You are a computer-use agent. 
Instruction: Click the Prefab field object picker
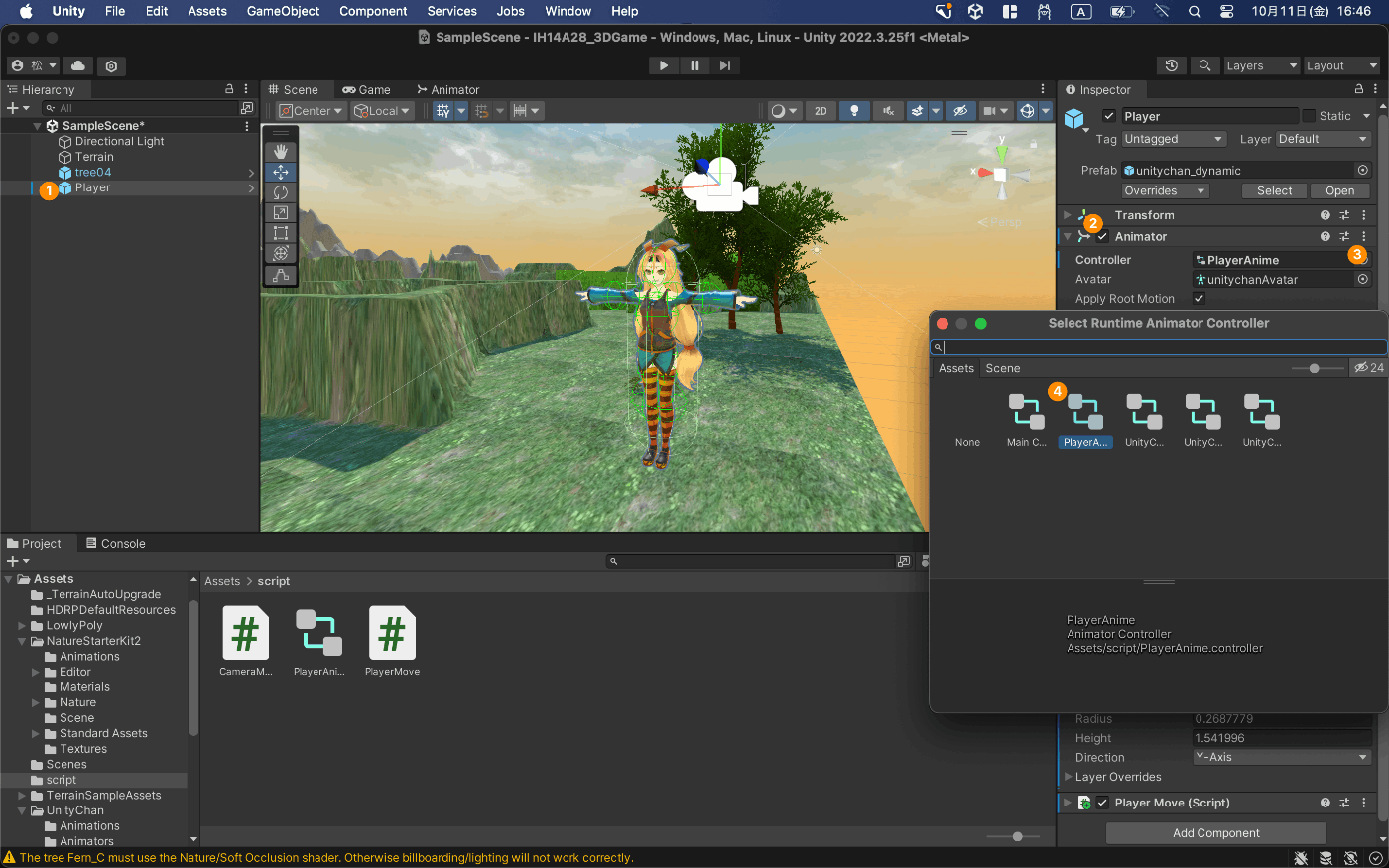tap(1363, 170)
